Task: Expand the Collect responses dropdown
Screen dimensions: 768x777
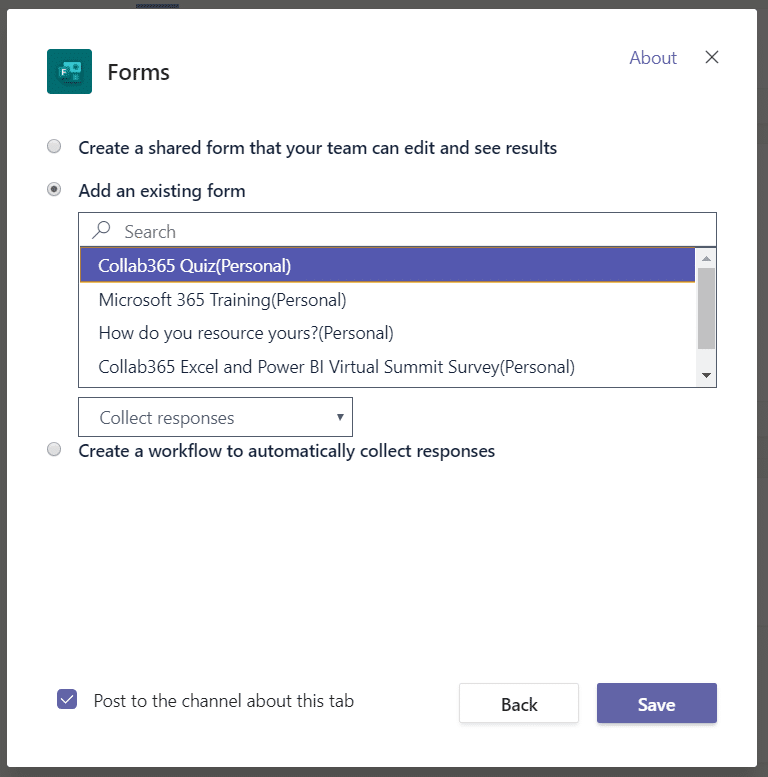Action: 215,417
